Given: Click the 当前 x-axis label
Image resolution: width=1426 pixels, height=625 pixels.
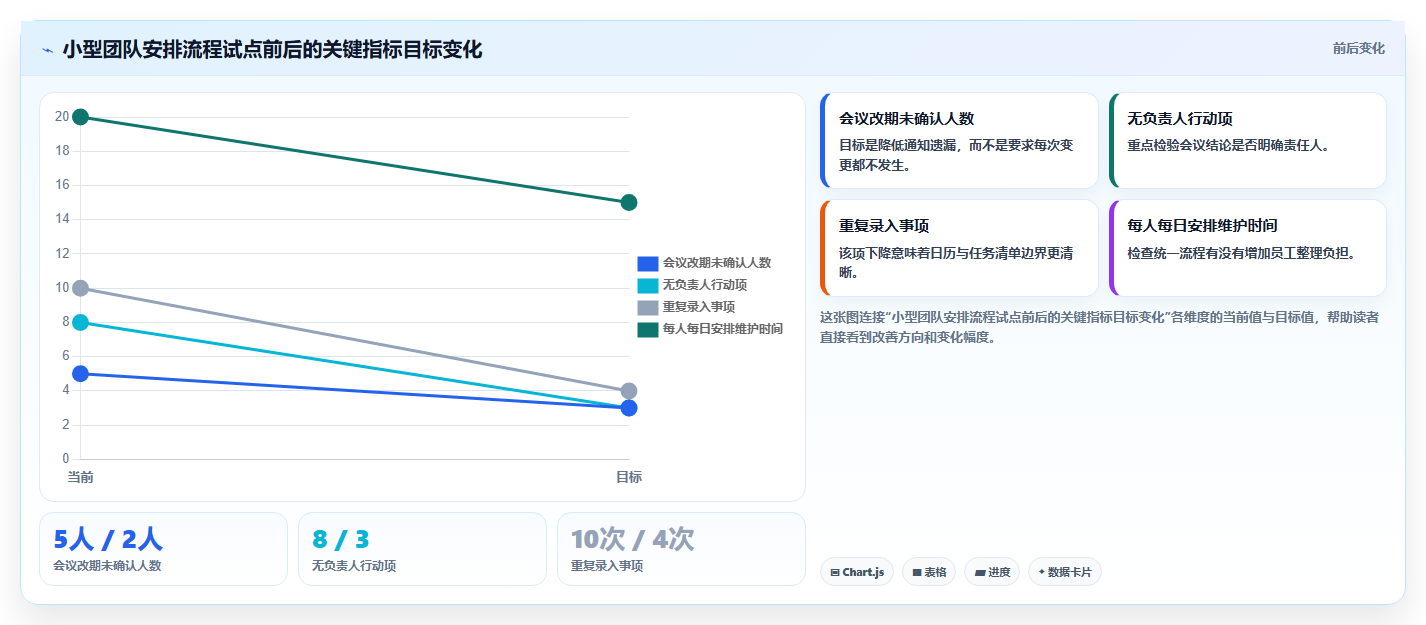Looking at the screenshot, I should (x=81, y=477).
